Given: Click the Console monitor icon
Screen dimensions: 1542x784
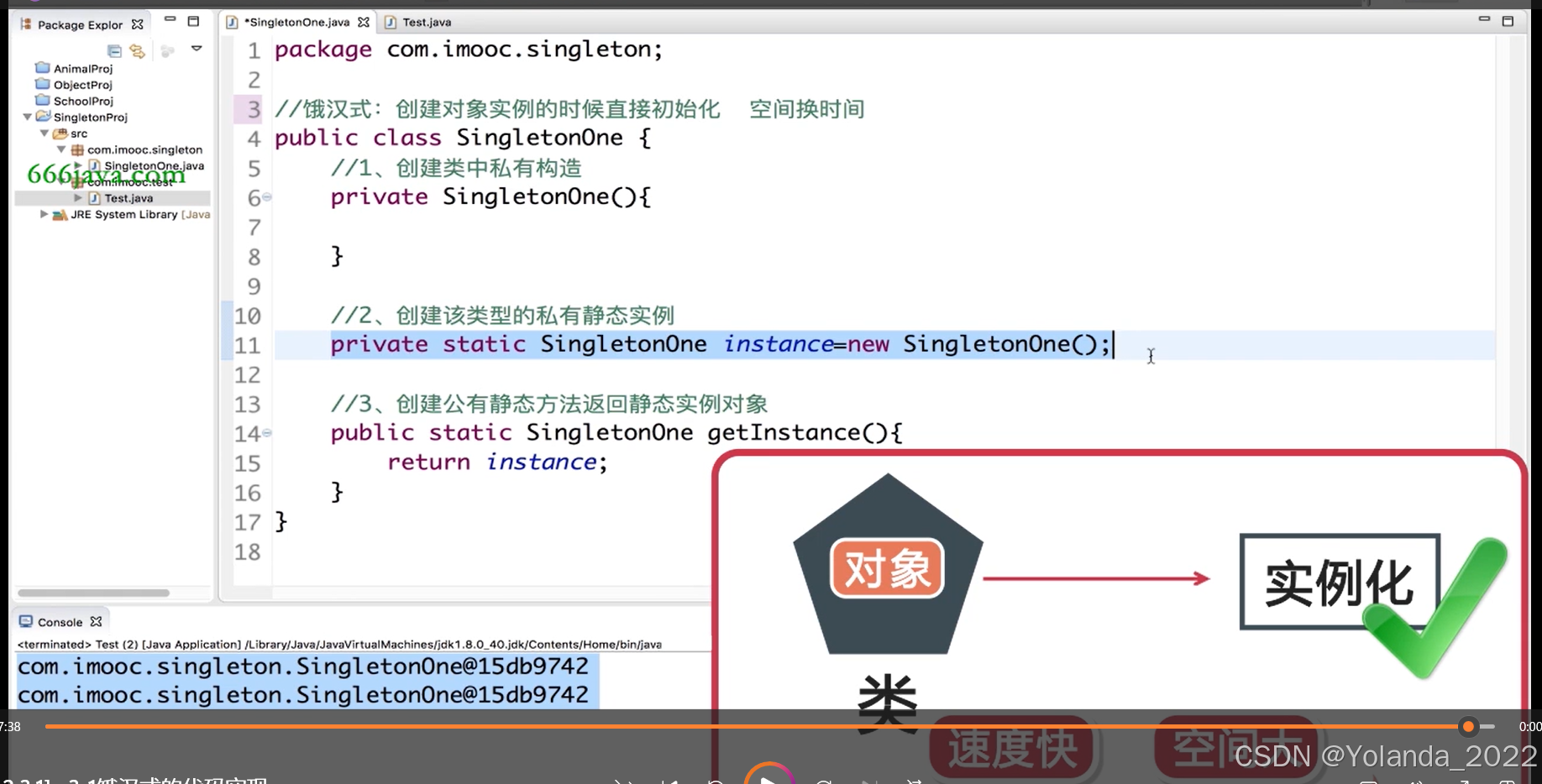Looking at the screenshot, I should tap(26, 621).
